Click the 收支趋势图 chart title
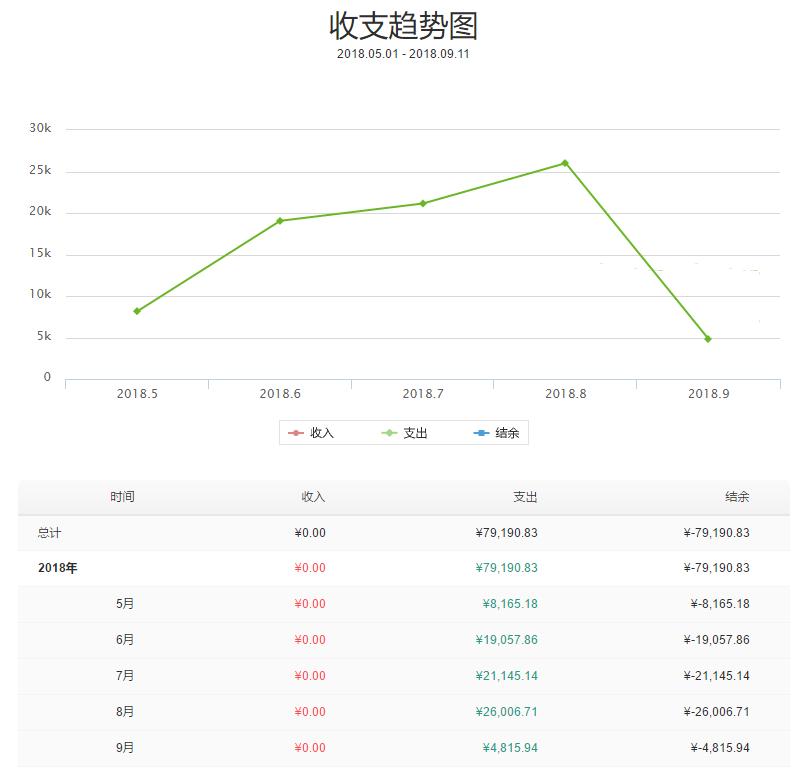 coord(401,24)
